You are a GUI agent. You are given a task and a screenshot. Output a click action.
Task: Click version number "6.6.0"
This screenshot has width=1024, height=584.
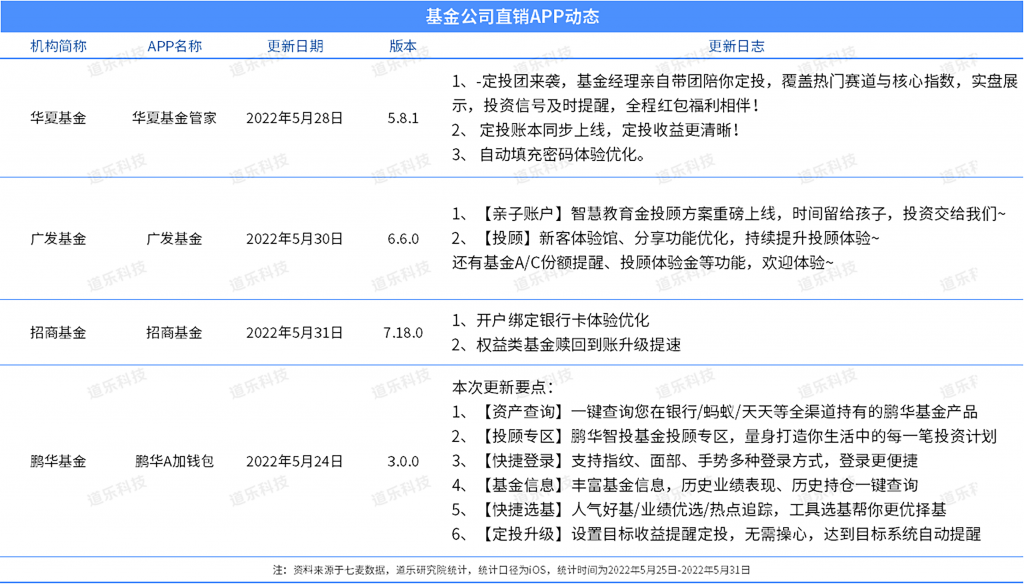click(403, 239)
